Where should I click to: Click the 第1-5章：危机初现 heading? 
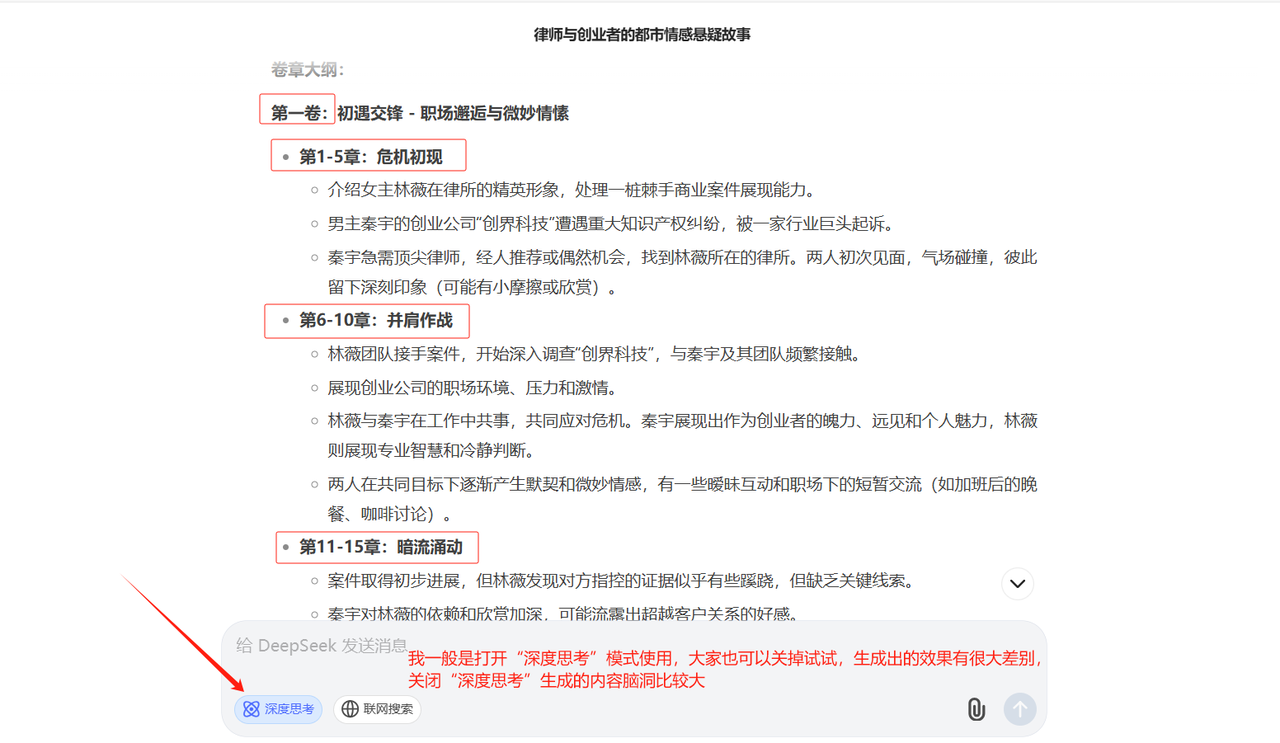[x=371, y=156]
